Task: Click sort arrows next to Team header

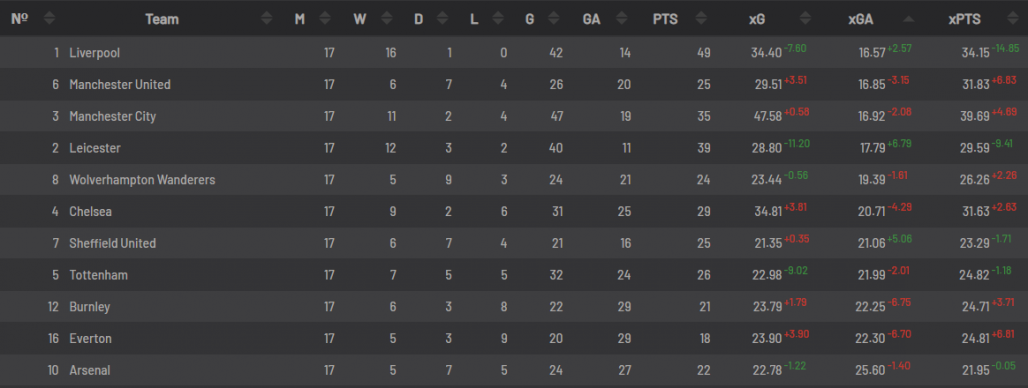Action: tap(266, 19)
